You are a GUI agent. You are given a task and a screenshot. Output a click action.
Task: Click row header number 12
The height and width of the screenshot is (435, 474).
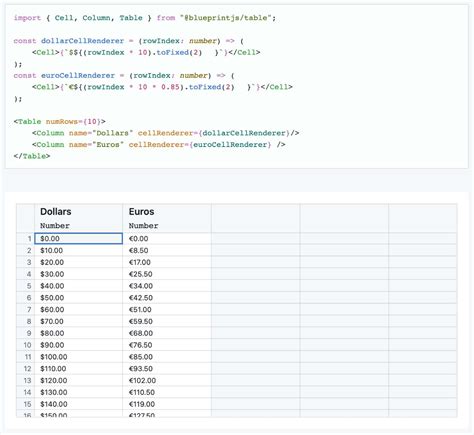(25, 369)
